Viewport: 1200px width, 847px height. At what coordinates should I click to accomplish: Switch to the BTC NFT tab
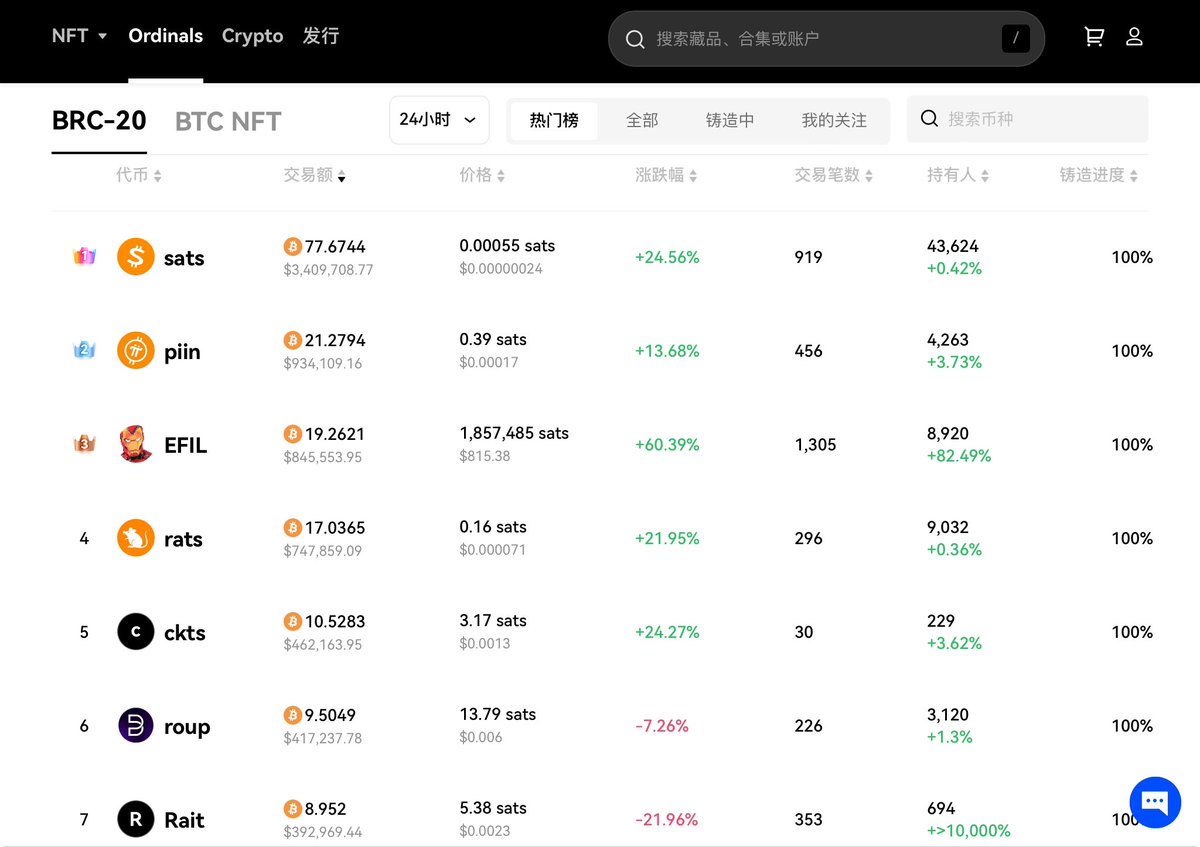click(228, 122)
